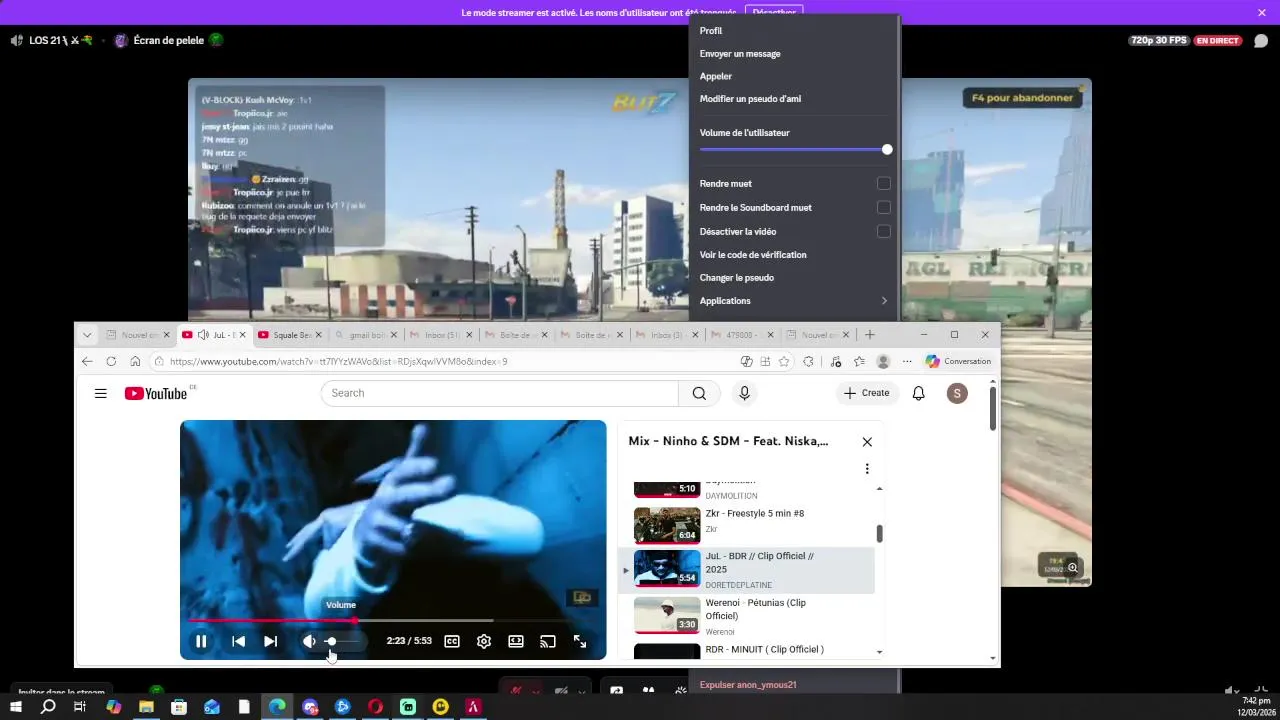Adjust the YouTube volume slider
Viewport: 1280px width, 720px height.
tap(344, 642)
